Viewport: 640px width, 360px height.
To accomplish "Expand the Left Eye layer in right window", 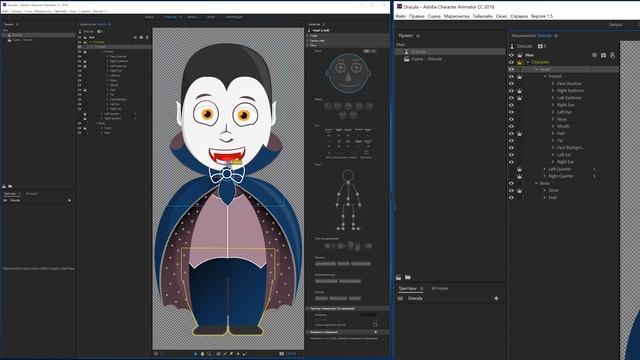I will point(553,112).
